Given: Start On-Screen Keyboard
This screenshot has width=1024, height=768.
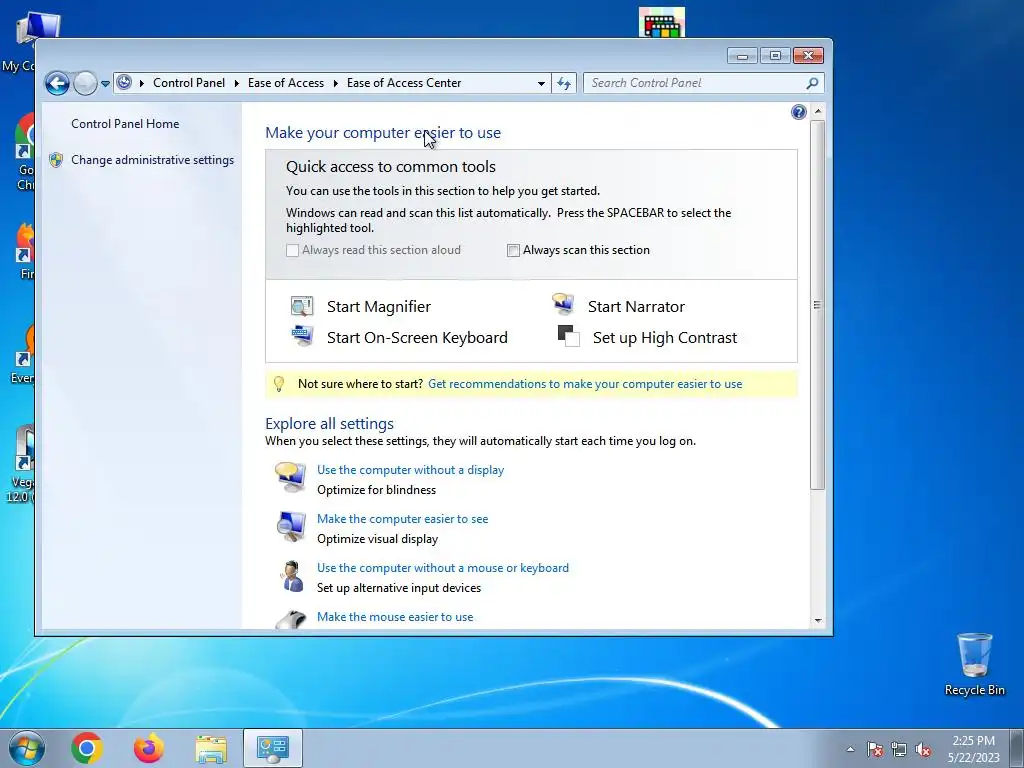Looking at the screenshot, I should [417, 337].
